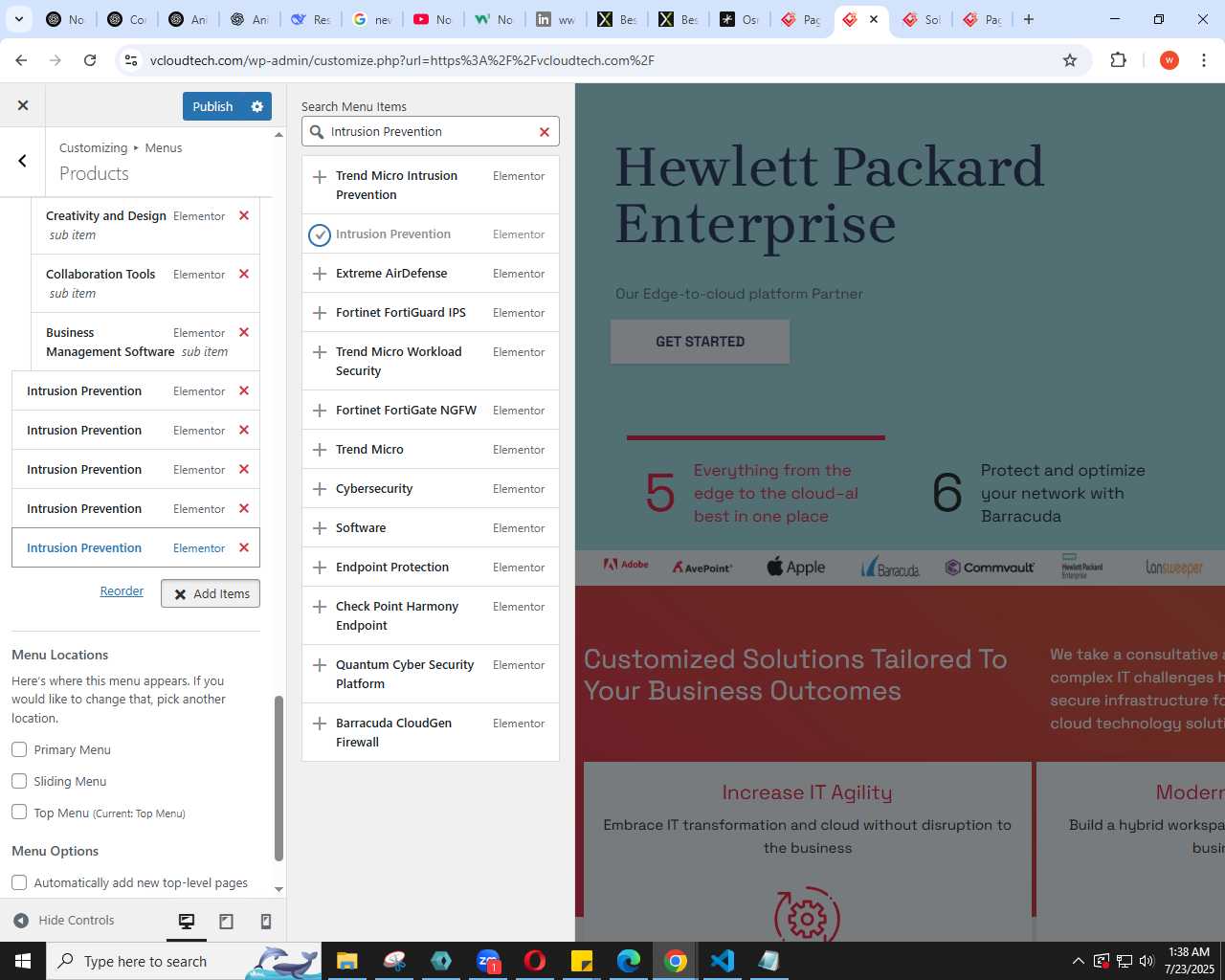Open Chrome three-dot menu
The height and width of the screenshot is (980, 1225).
click(x=1204, y=60)
